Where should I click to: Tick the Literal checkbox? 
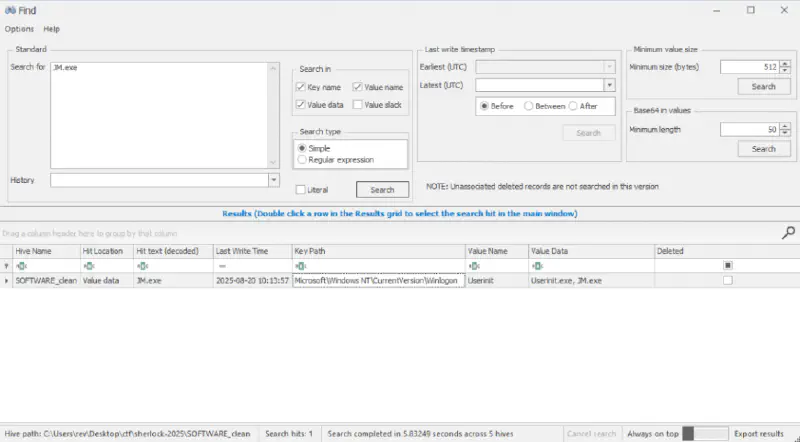point(301,189)
